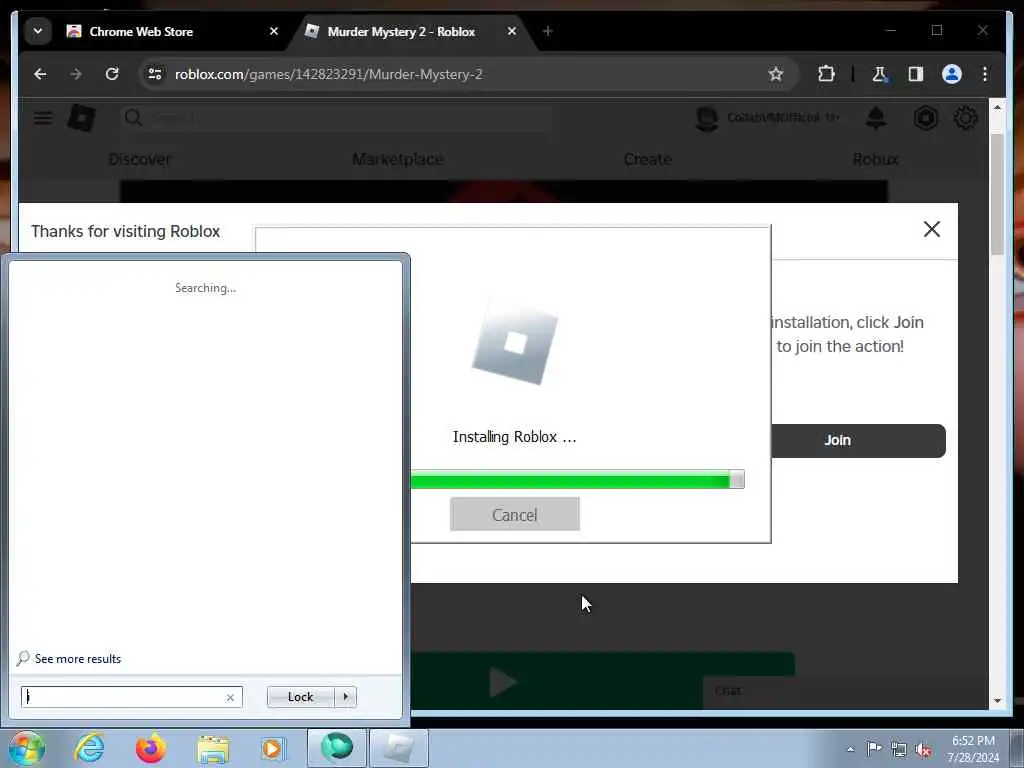Close the Chrome Web Store tab
The height and width of the screenshot is (768, 1024).
click(274, 31)
